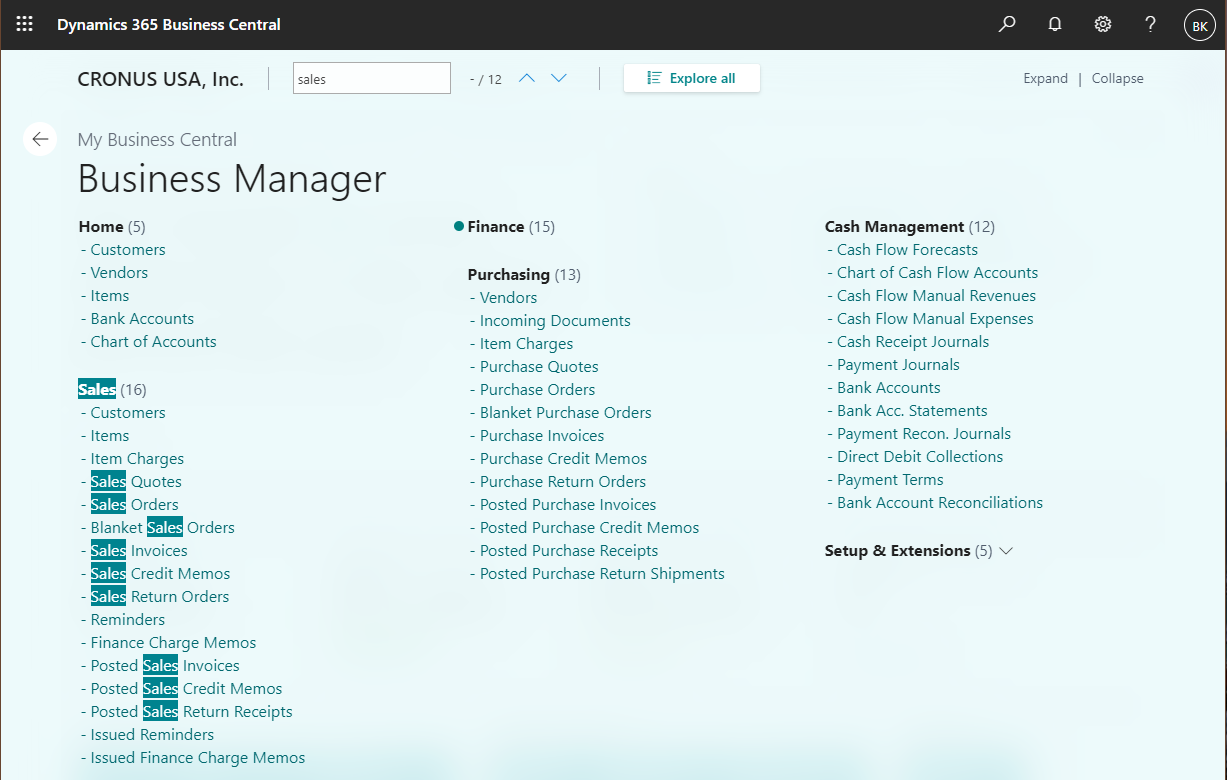Screen dimensions: 1227x780
Task: Open Blanket Purchase Orders link
Action: [565, 413]
